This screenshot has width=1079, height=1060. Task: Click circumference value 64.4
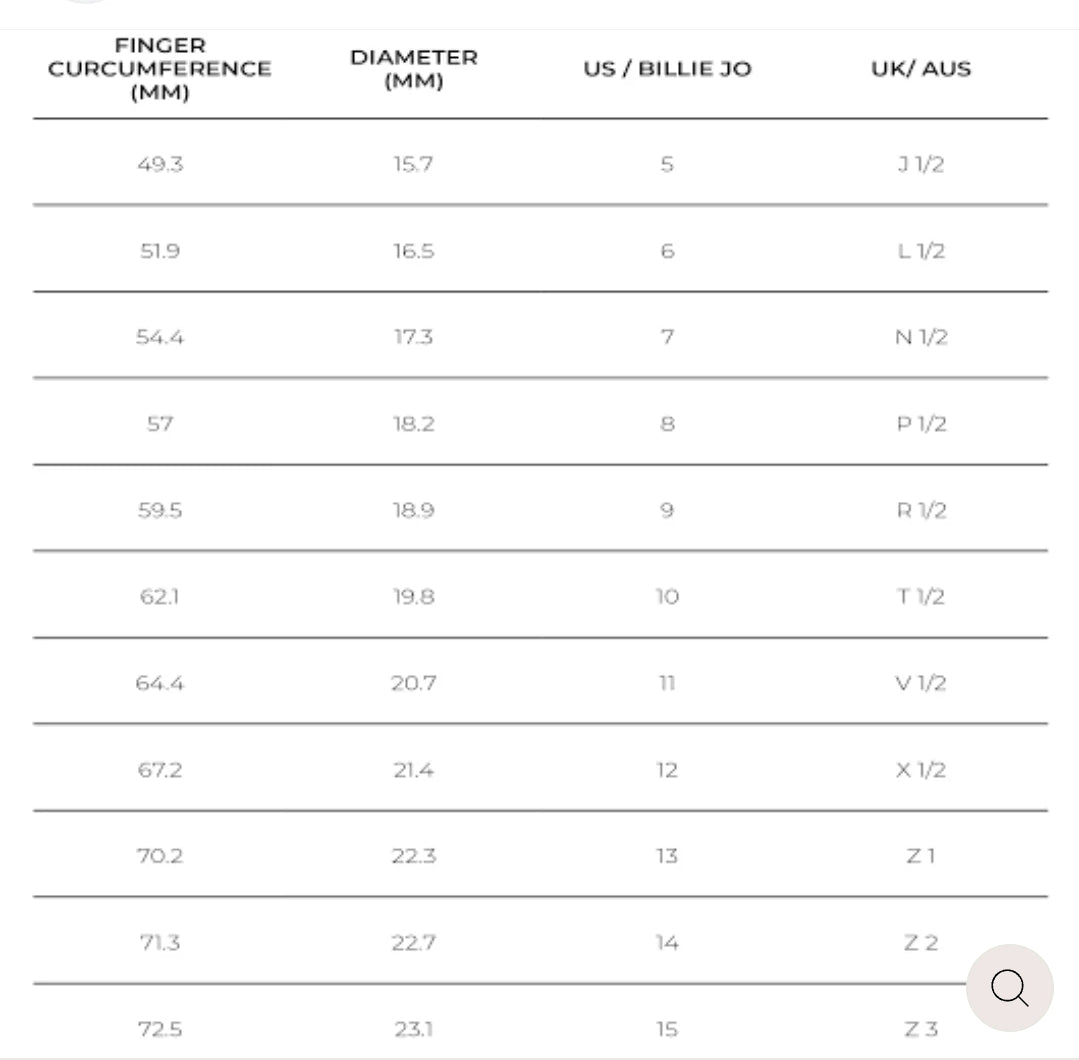pos(160,683)
